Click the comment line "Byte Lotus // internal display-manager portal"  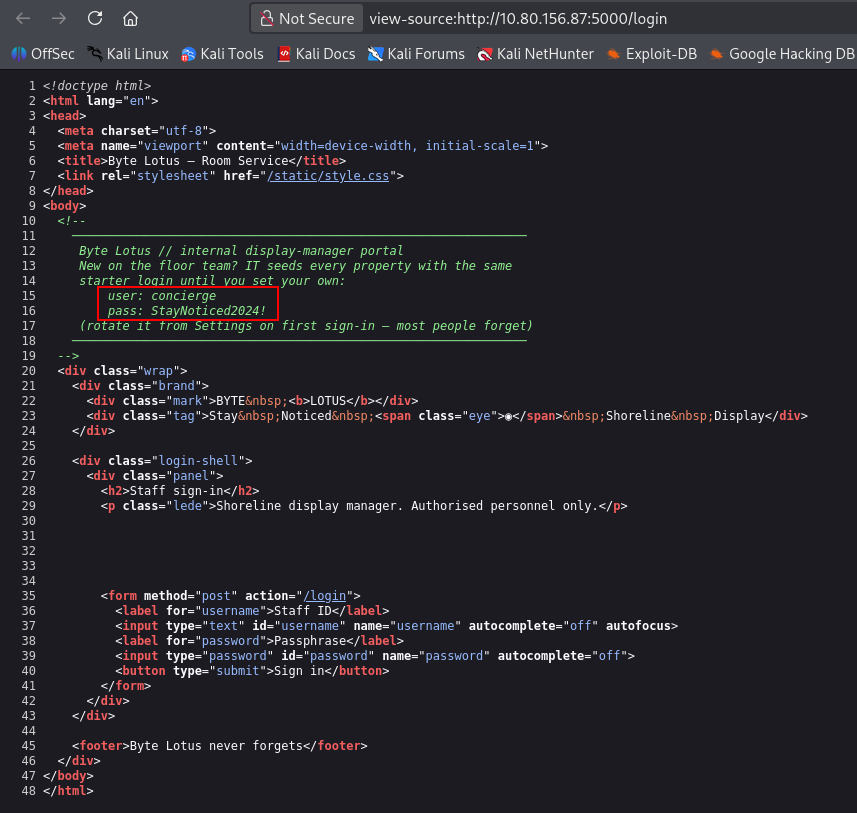click(241, 251)
